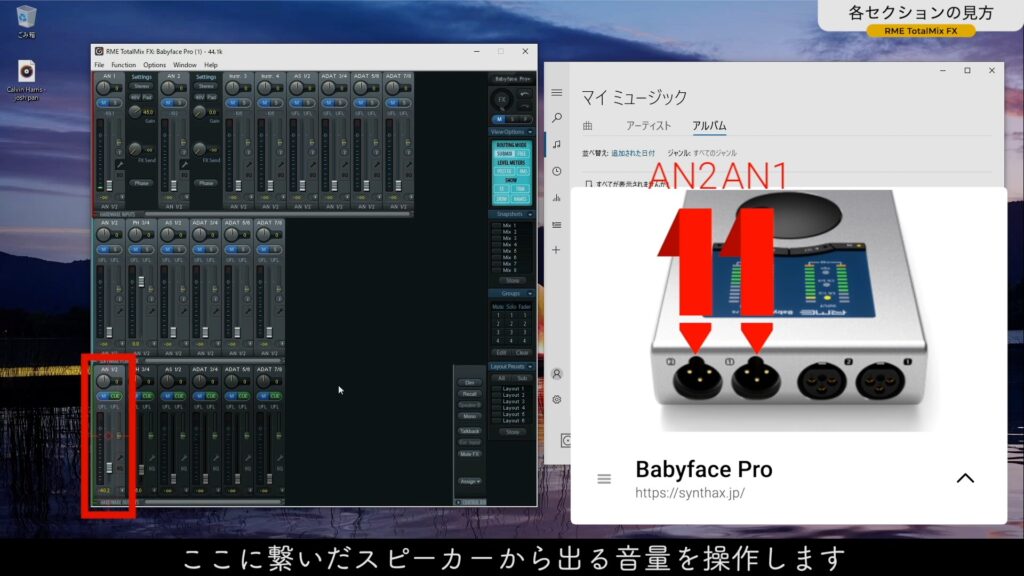Click the Store button under Layout Presets
Screen dimensions: 1024x576
point(512,432)
